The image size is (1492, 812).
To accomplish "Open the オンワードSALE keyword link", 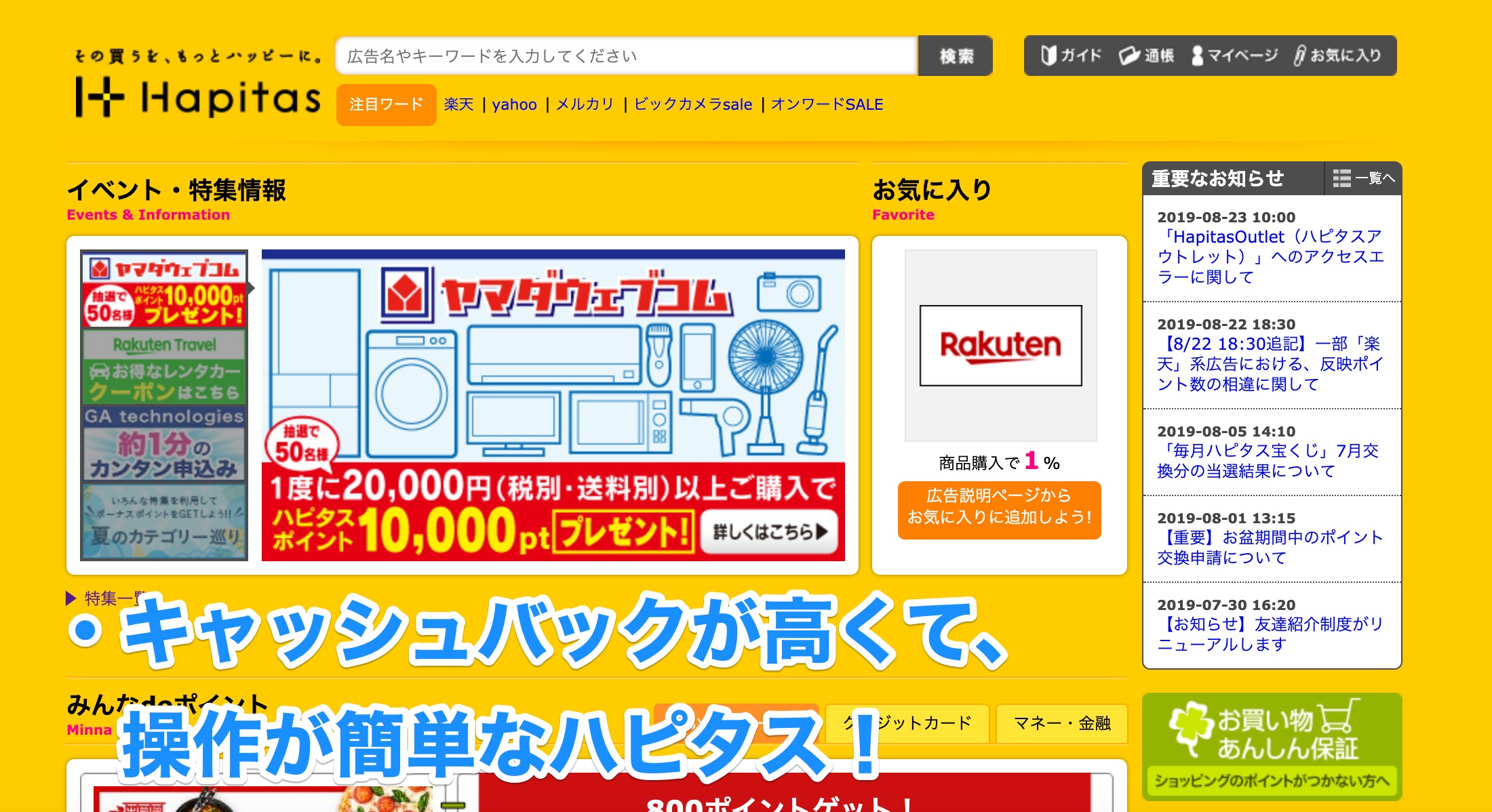I will pos(827,104).
